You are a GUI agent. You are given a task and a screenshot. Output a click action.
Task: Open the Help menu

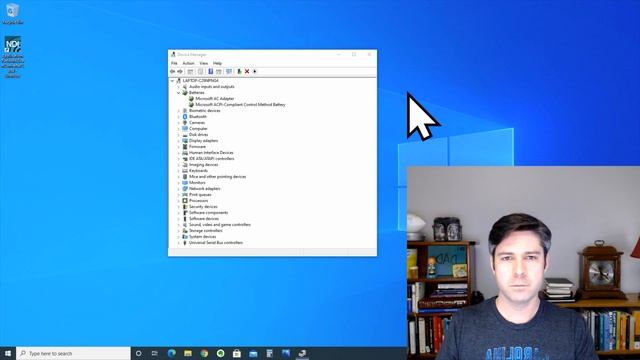[x=217, y=63]
